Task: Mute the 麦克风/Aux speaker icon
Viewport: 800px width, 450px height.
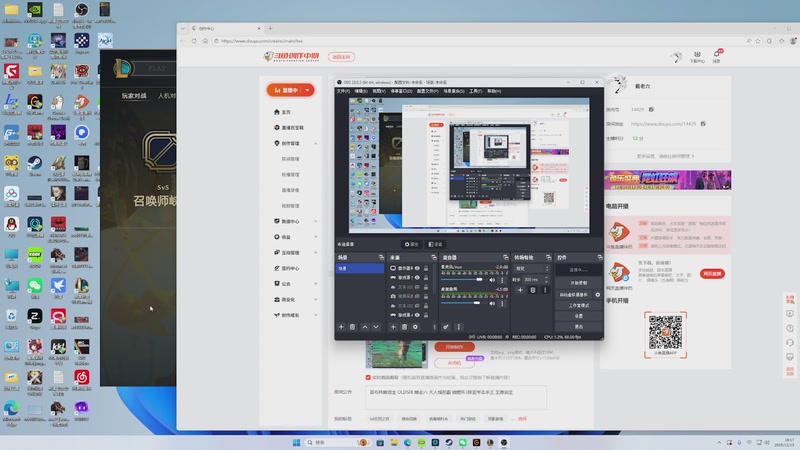Action: tap(492, 280)
